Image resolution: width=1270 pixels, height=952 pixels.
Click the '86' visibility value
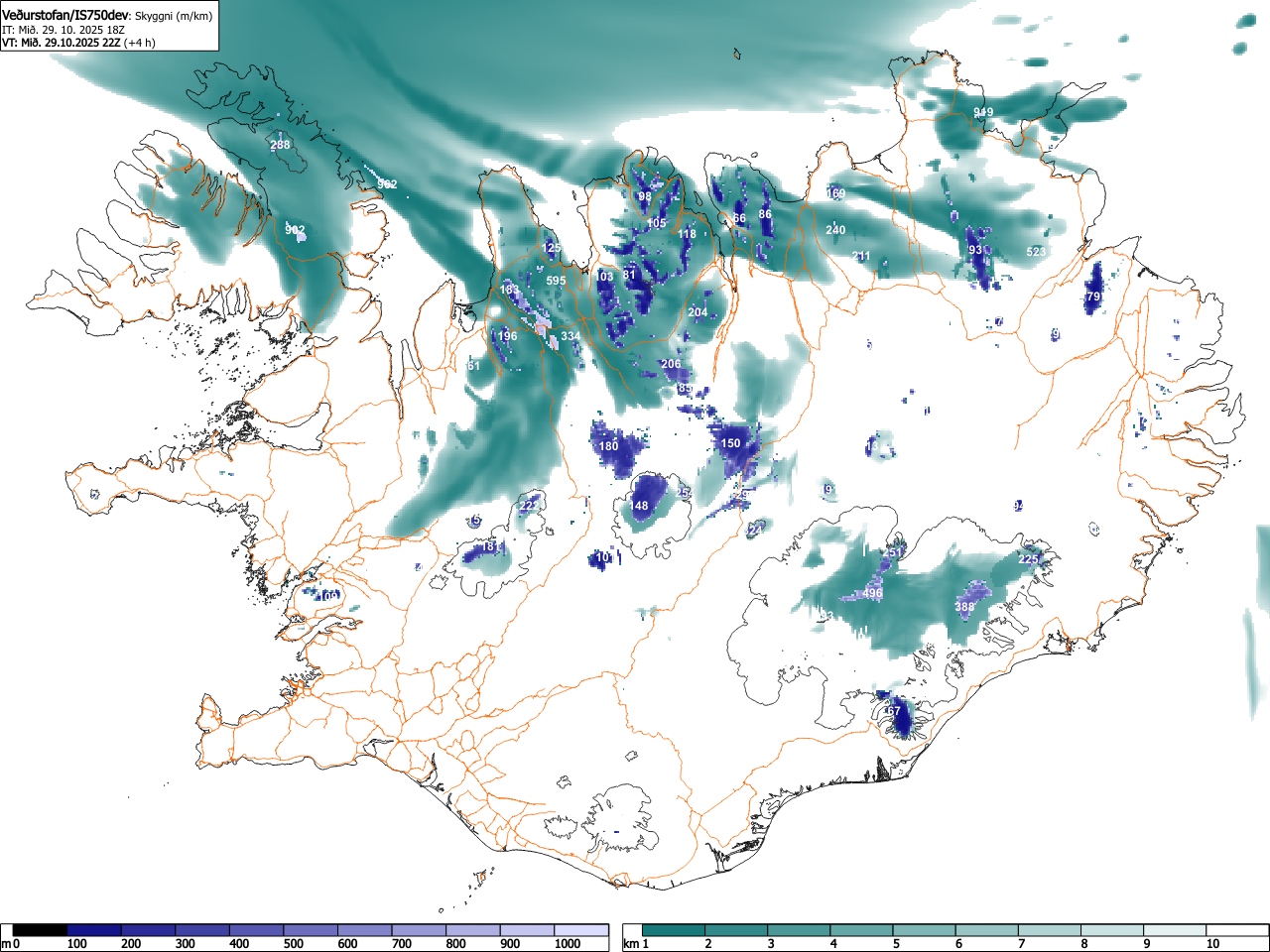point(765,214)
